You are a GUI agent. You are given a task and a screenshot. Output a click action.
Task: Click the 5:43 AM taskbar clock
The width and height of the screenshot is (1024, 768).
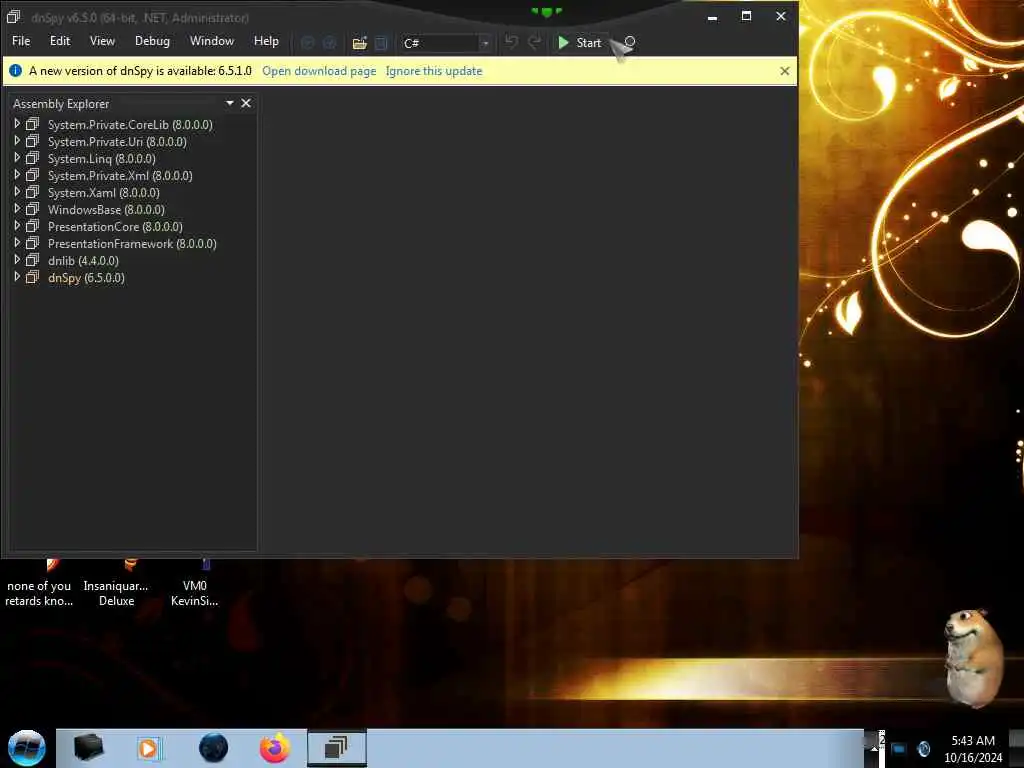click(x=973, y=749)
